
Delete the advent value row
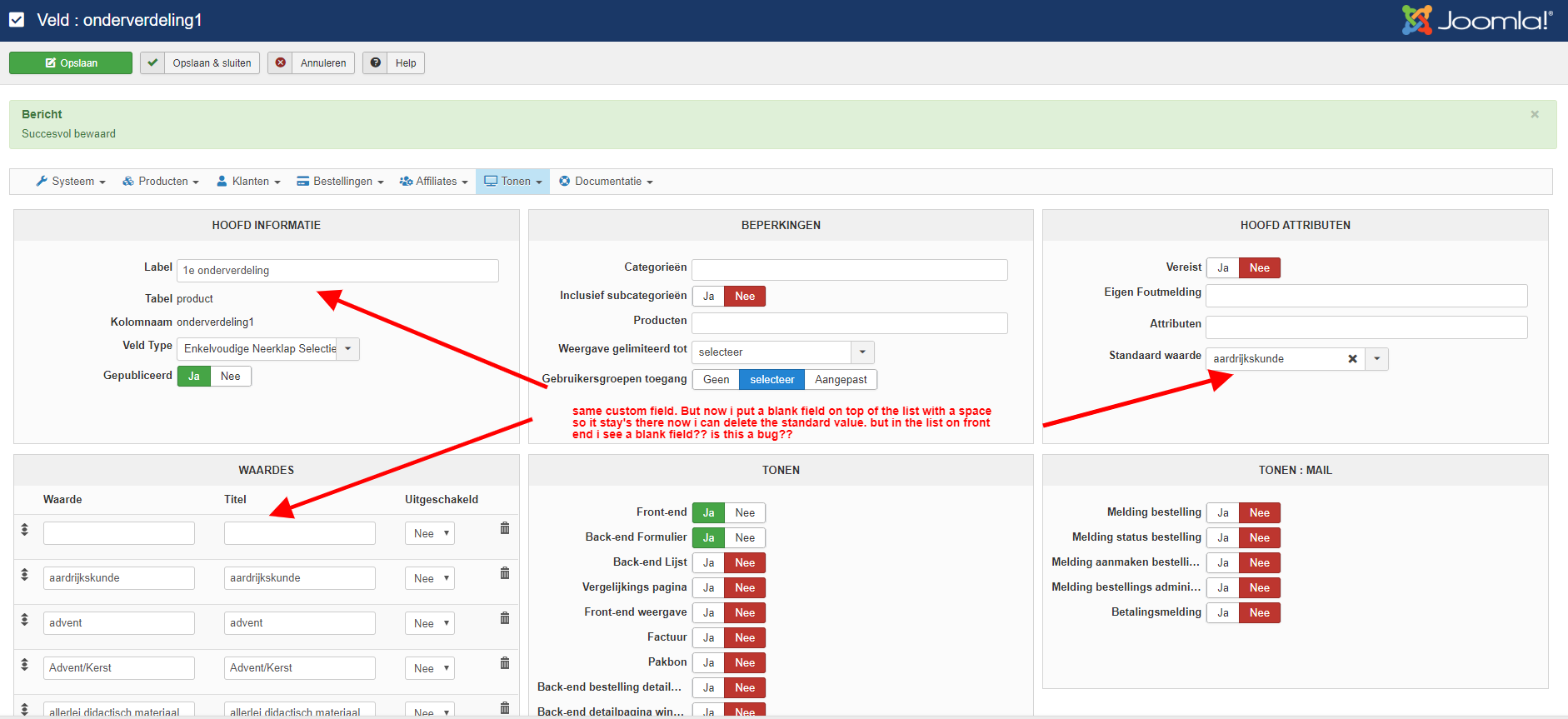pos(505,618)
